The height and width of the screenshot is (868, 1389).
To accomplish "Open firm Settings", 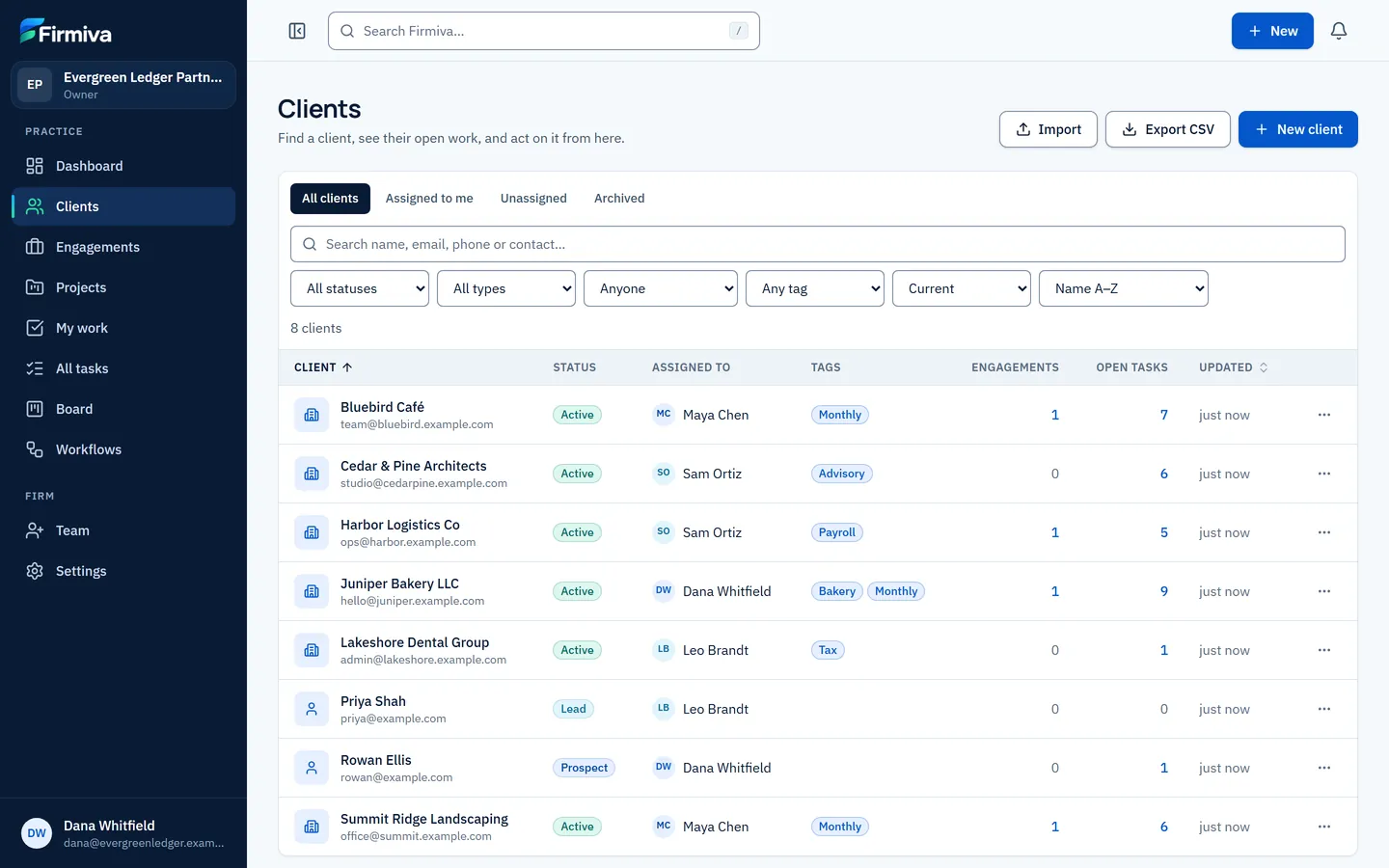I will click(x=123, y=571).
